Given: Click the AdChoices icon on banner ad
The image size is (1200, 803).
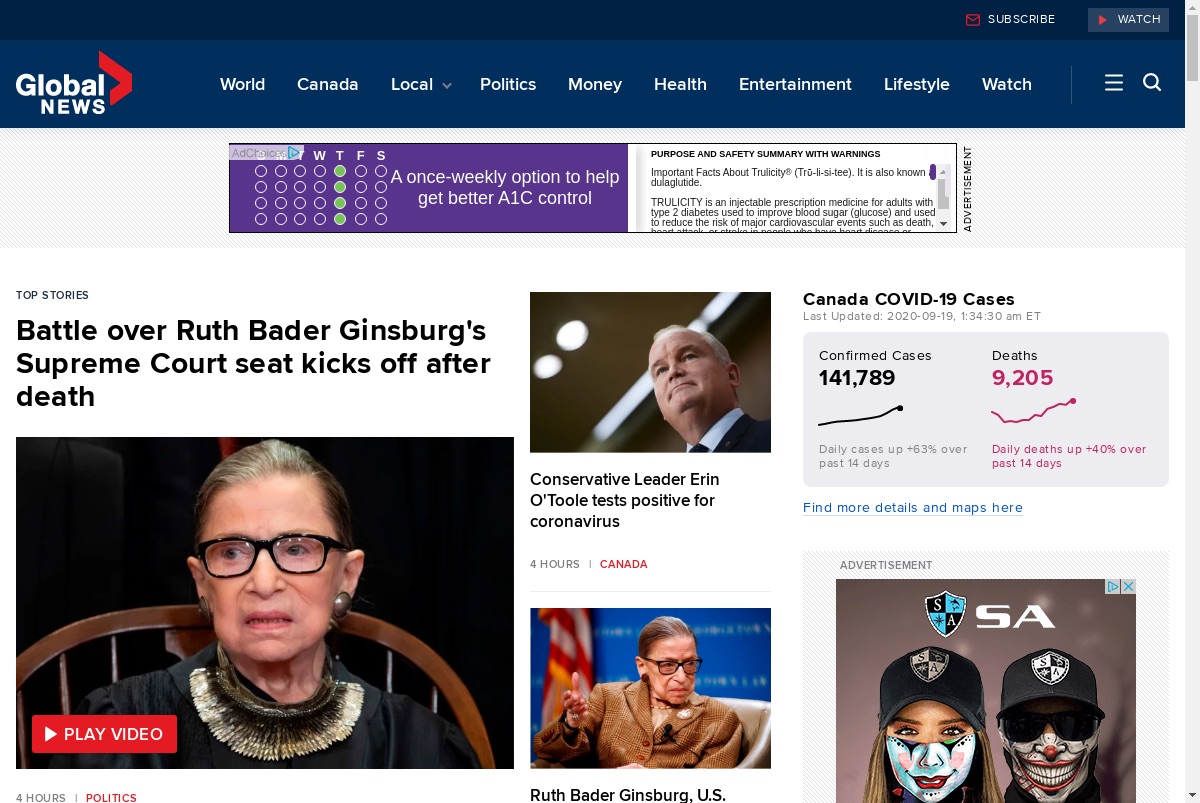Looking at the screenshot, I should [x=294, y=153].
